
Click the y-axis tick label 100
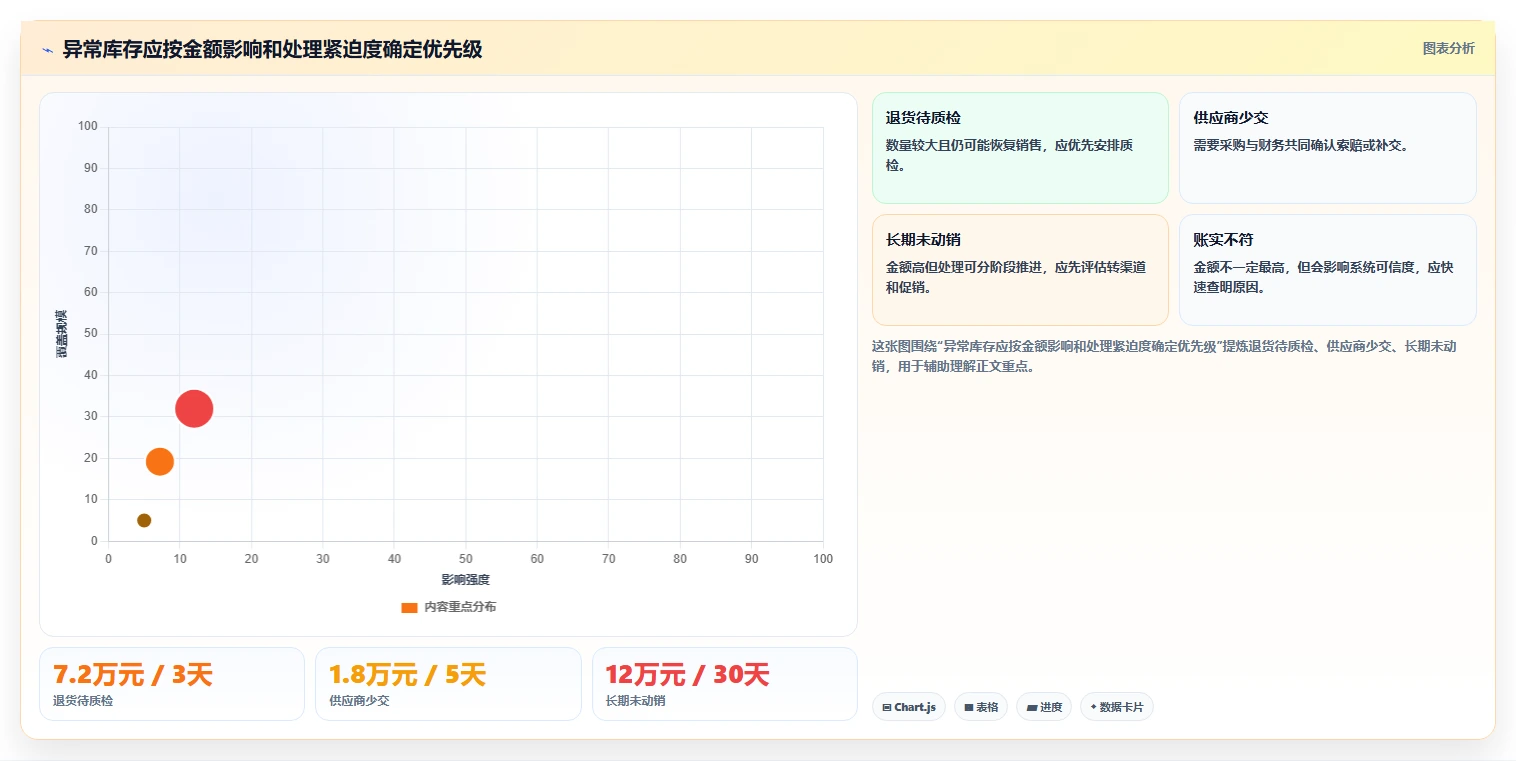click(x=89, y=126)
